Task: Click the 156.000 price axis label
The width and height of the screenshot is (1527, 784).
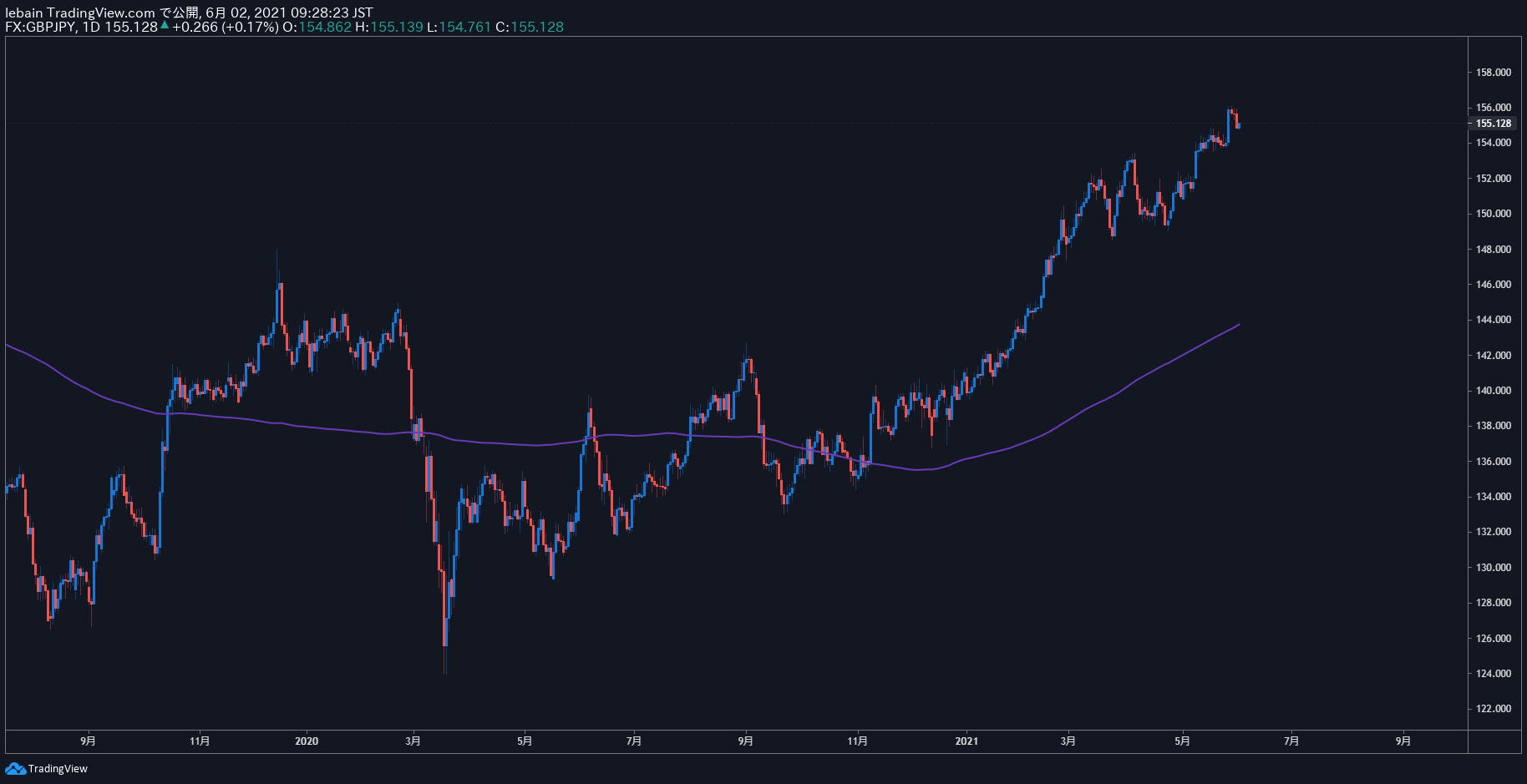Action: [x=1494, y=107]
